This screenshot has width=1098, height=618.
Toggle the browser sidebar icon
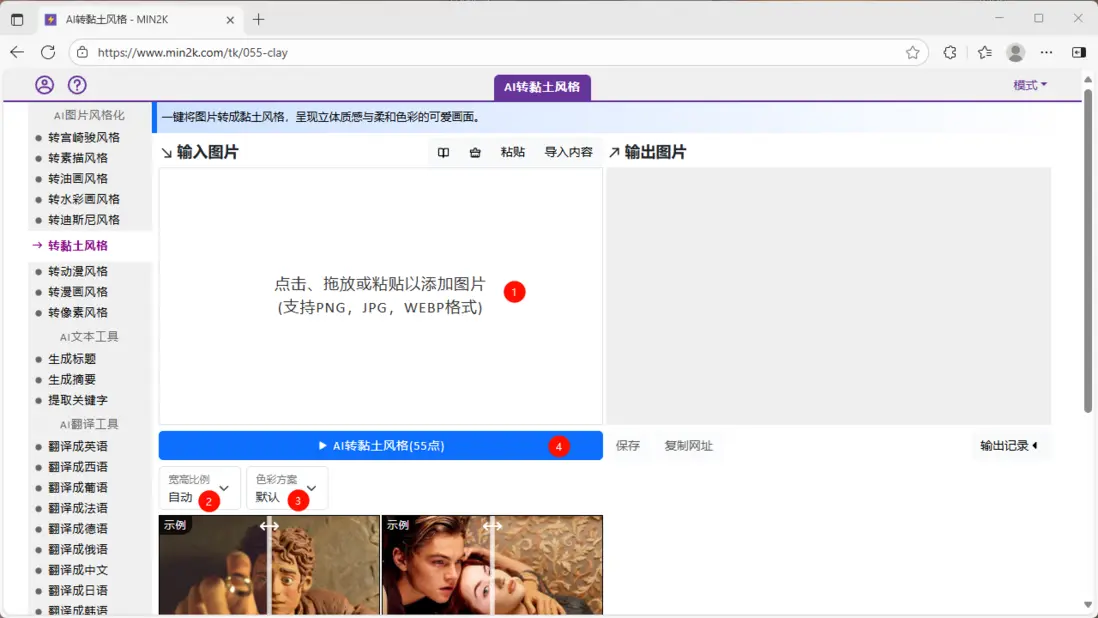(x=1078, y=52)
